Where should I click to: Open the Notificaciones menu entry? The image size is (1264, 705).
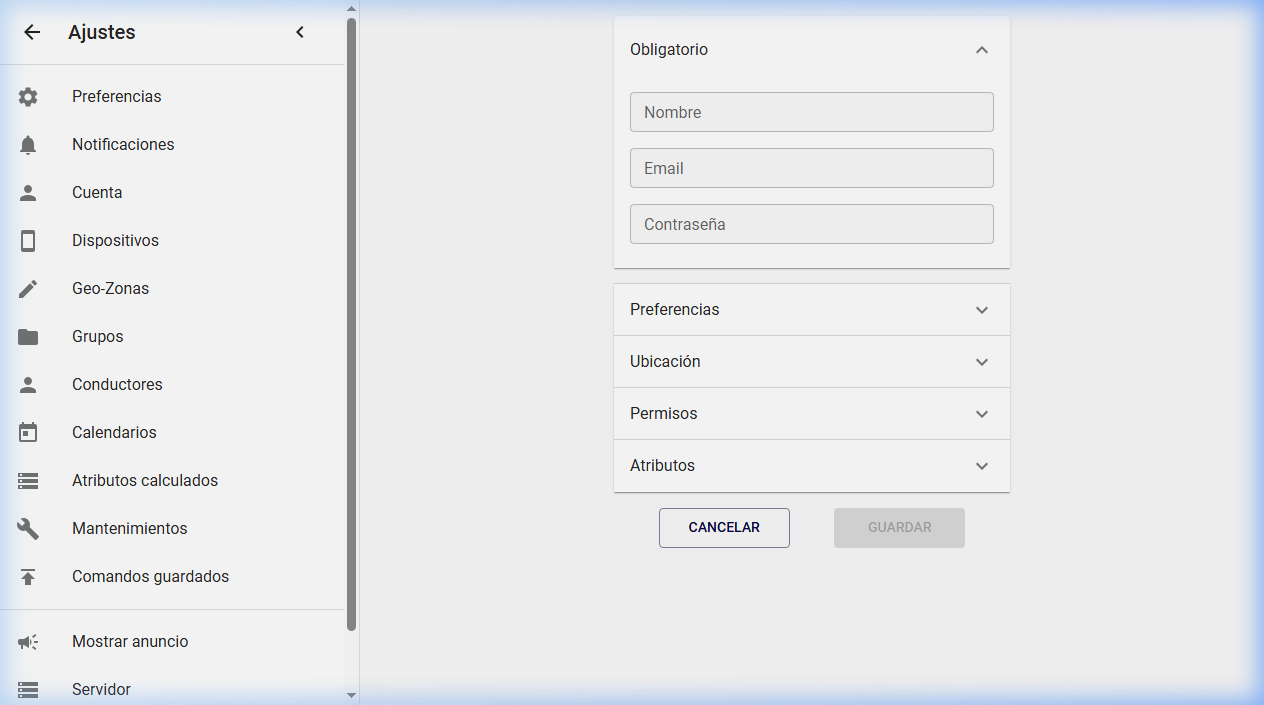coord(172,145)
